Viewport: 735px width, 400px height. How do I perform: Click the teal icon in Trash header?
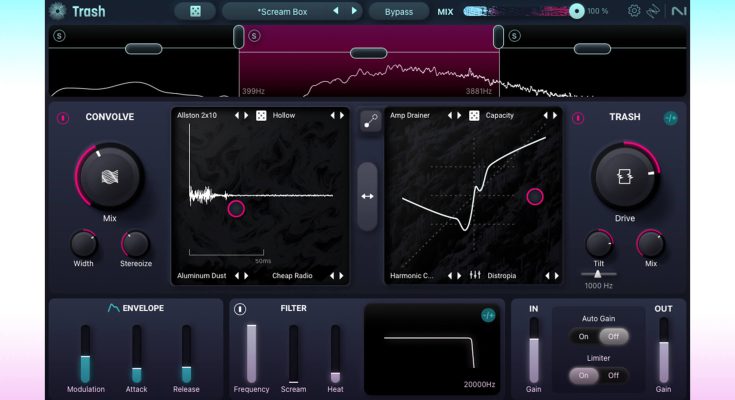coord(671,118)
